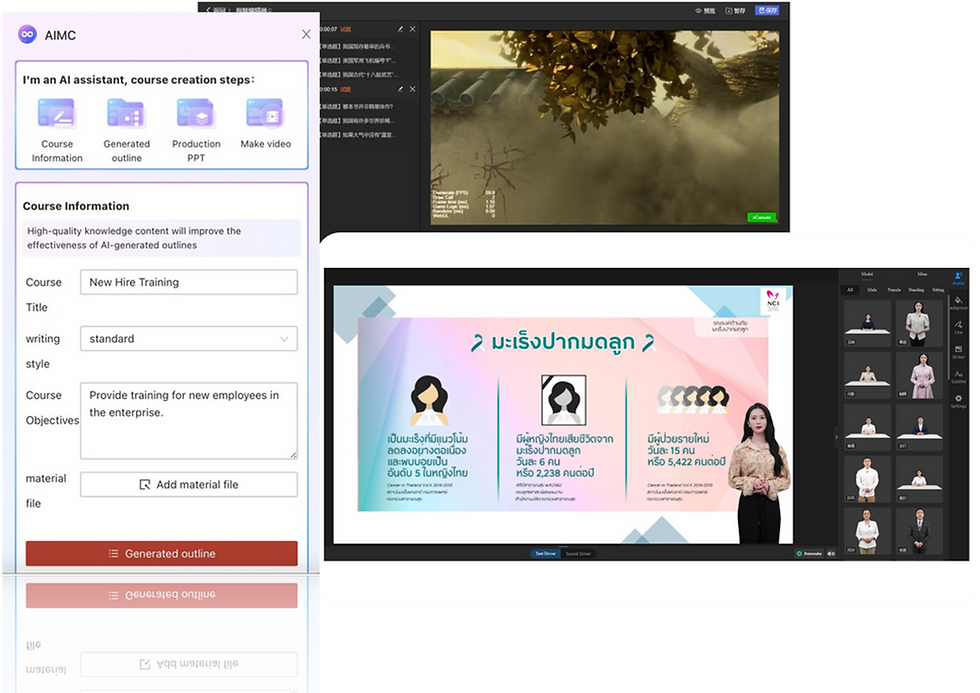
Task: Select the Sitting avatar filter
Action: coord(938,290)
